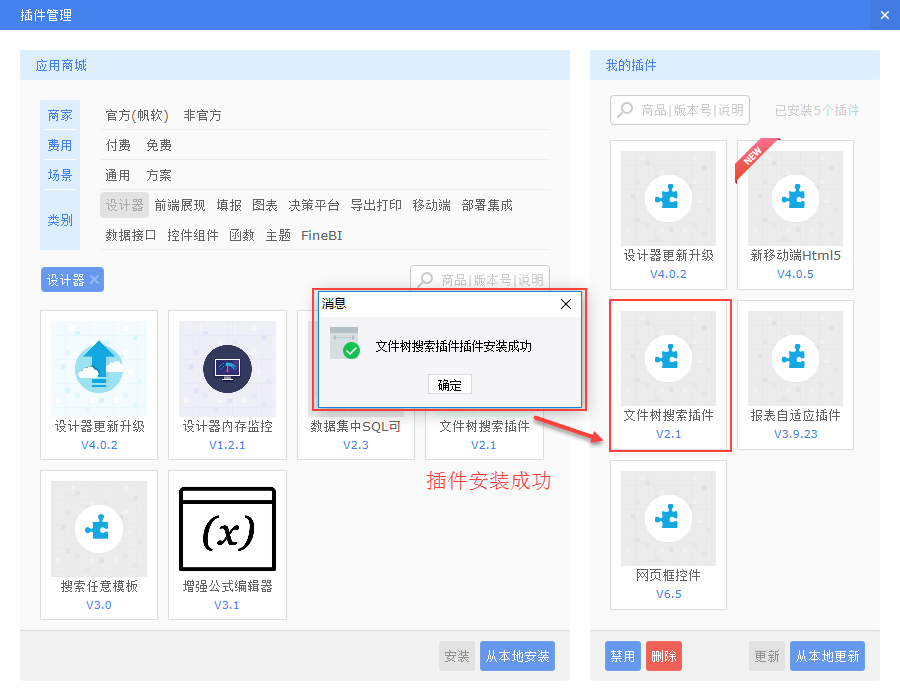The height and width of the screenshot is (700, 900).
Task: Click the grey 安装 button
Action: 457,656
